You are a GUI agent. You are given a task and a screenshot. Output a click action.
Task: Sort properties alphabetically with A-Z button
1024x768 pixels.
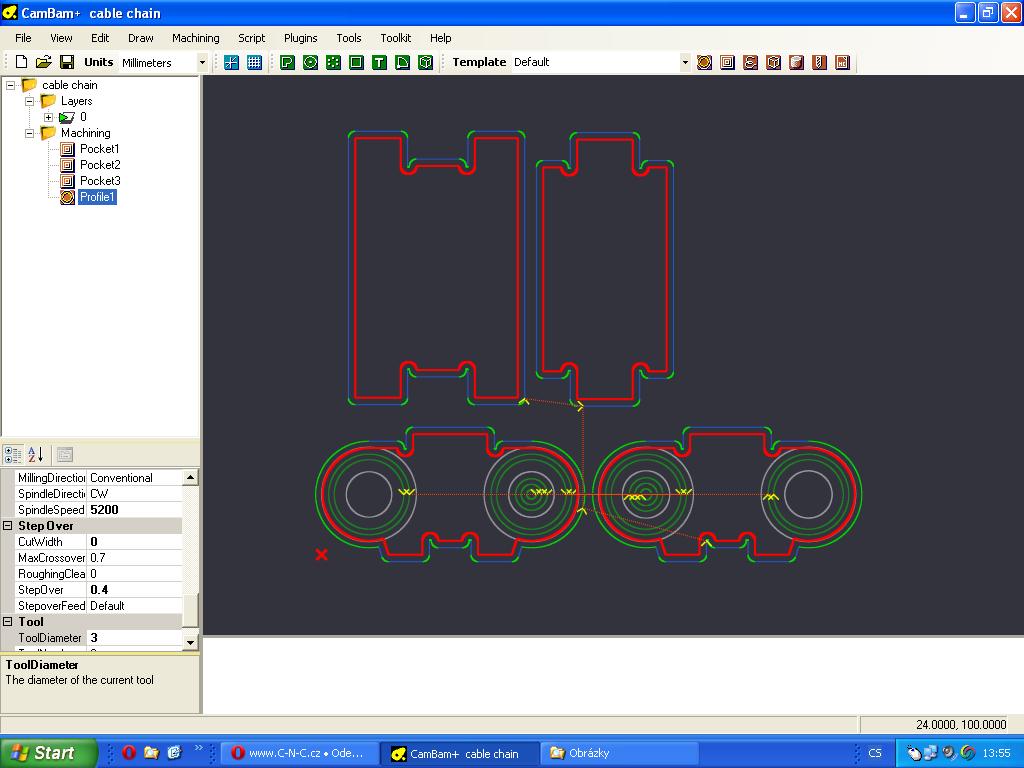(x=35, y=455)
